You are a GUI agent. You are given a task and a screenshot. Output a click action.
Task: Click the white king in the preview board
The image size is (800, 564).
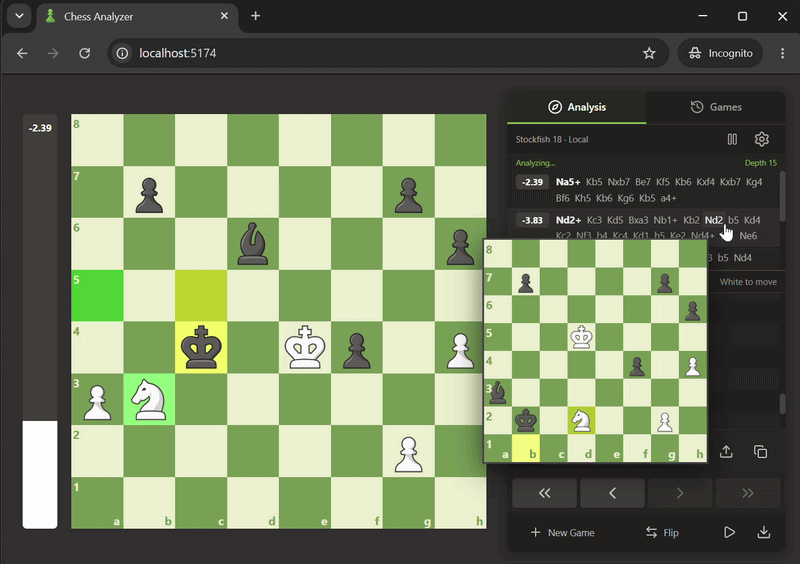(581, 337)
